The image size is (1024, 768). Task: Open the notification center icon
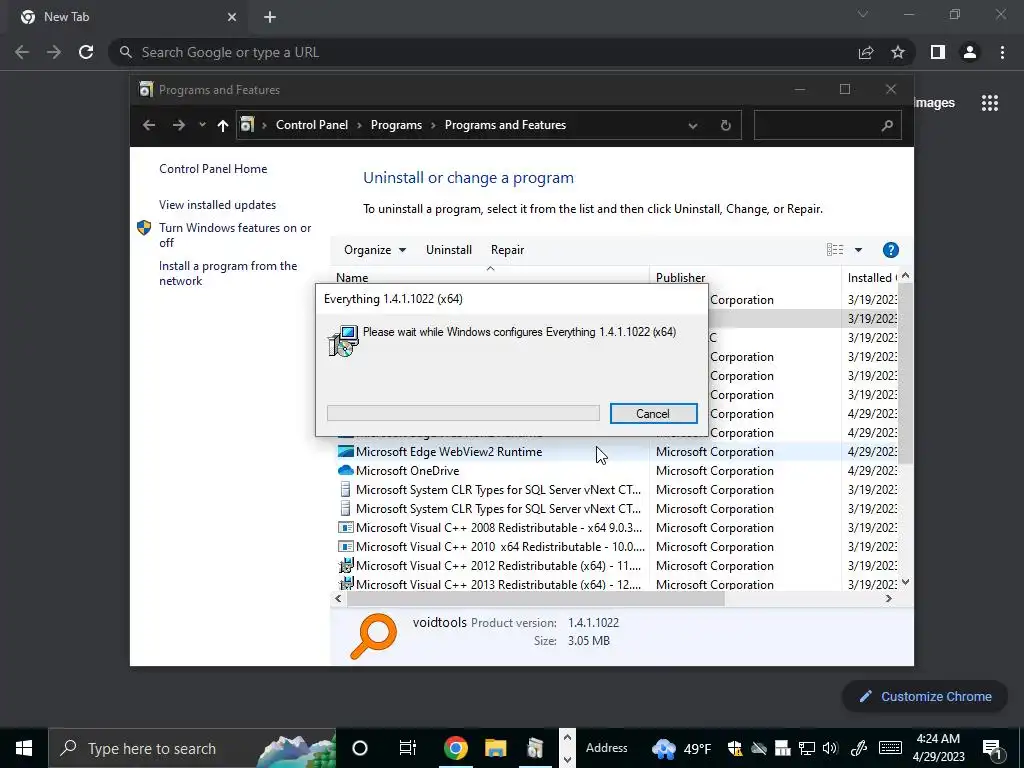(993, 748)
